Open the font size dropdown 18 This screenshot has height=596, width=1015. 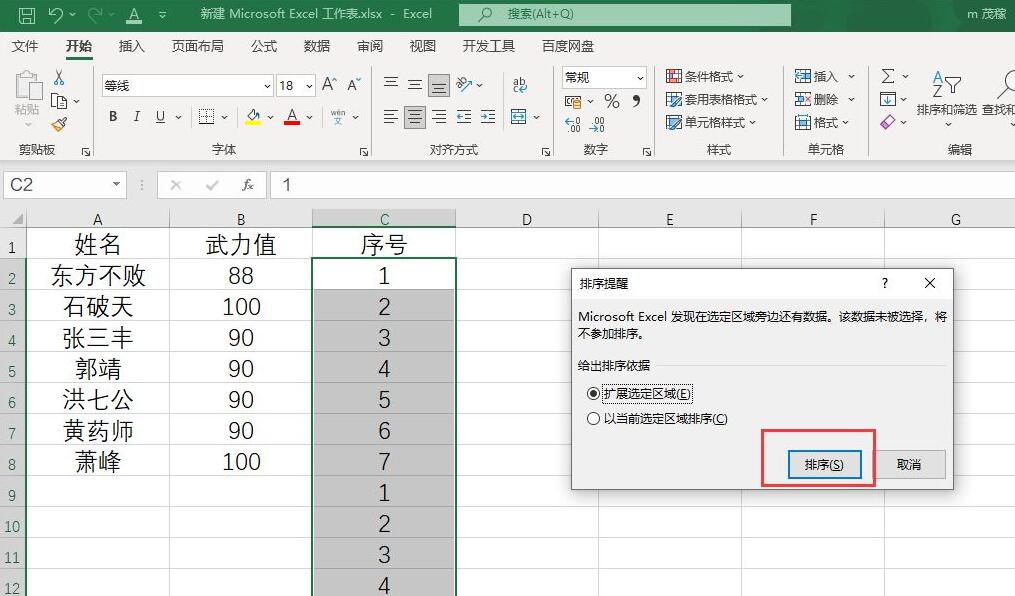point(309,85)
